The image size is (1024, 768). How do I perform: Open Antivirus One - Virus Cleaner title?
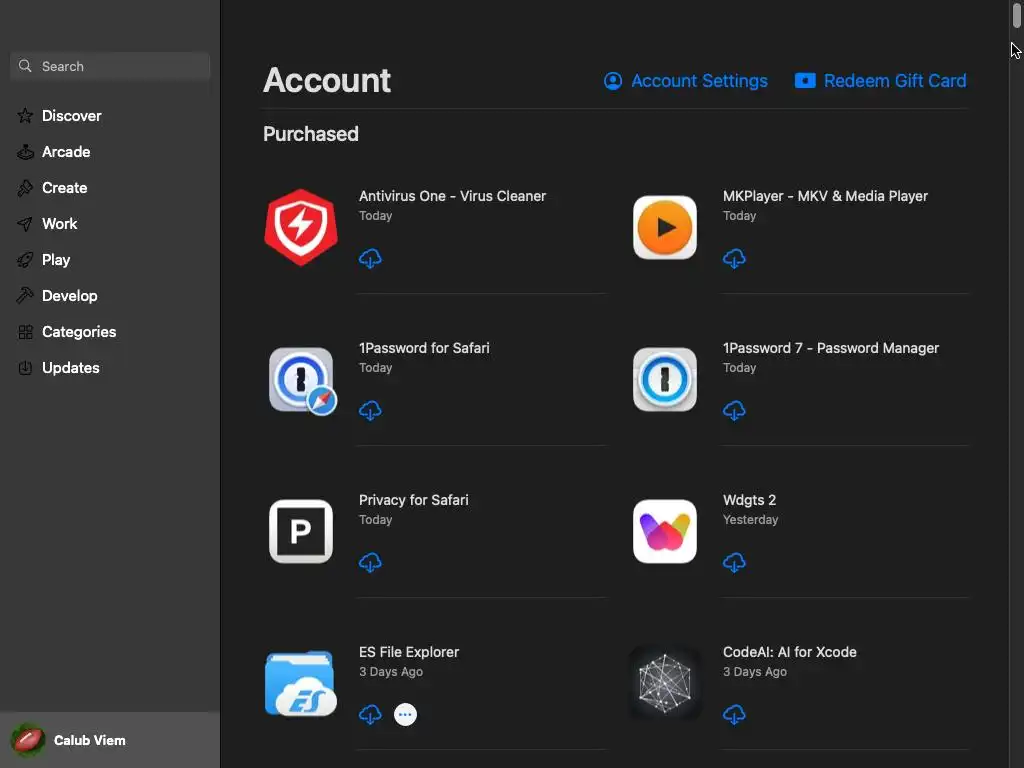click(452, 196)
